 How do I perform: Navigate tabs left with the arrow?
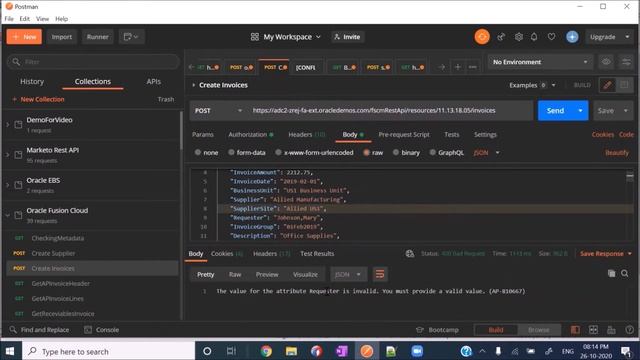[x=191, y=67]
